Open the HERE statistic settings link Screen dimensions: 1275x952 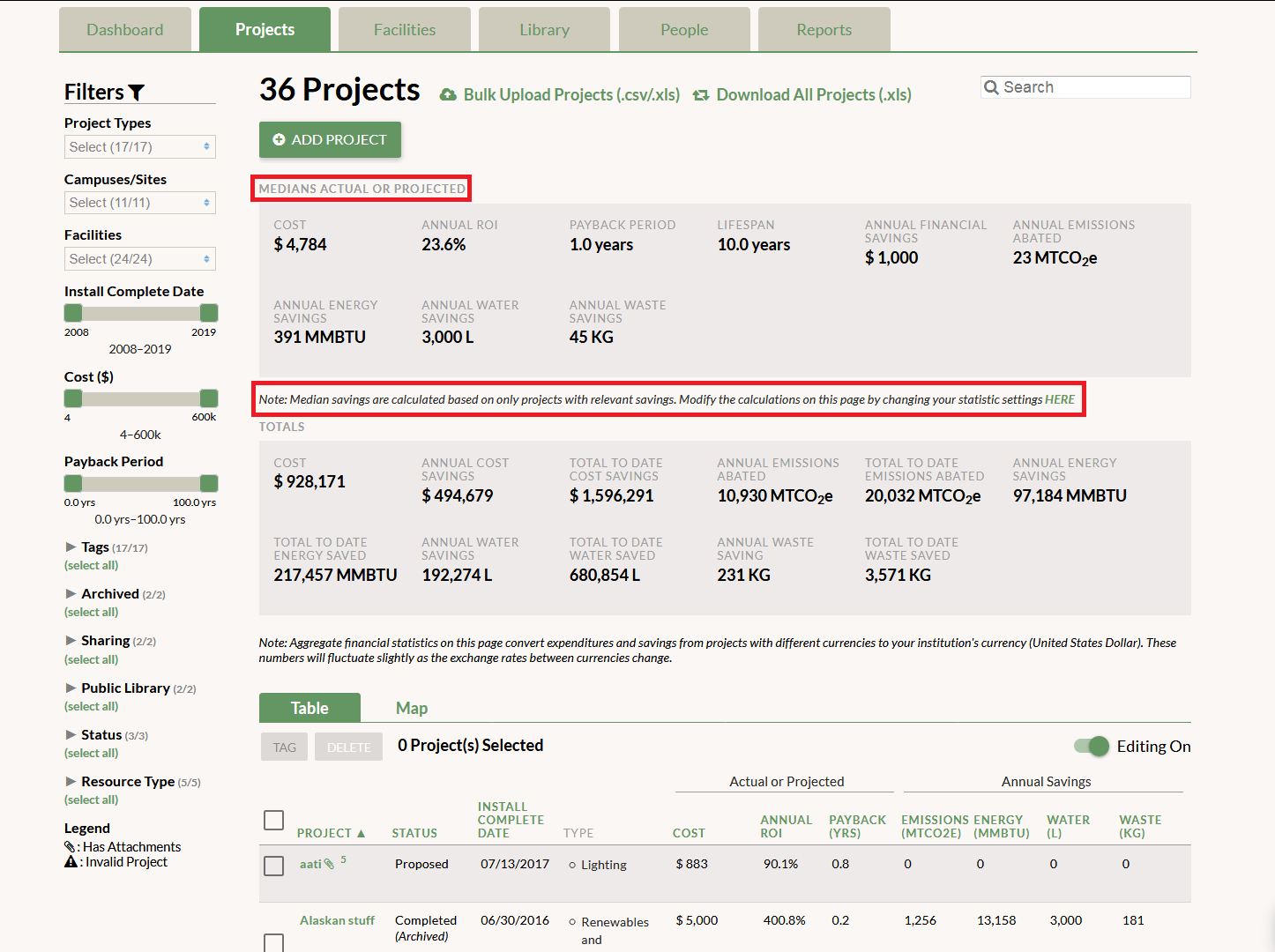1060,399
